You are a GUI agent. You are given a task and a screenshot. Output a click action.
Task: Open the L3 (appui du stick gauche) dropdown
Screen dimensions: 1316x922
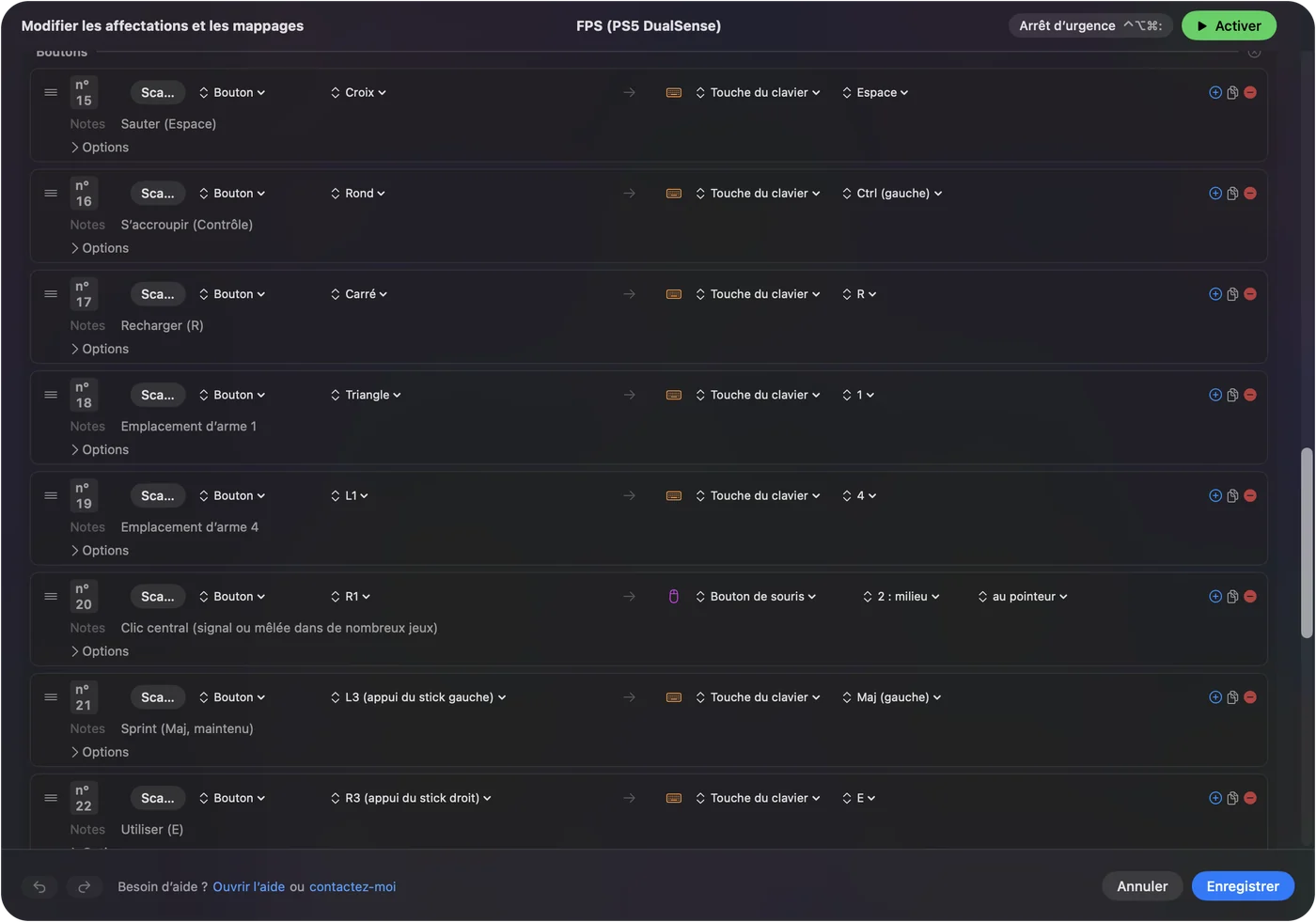pyautogui.click(x=418, y=697)
